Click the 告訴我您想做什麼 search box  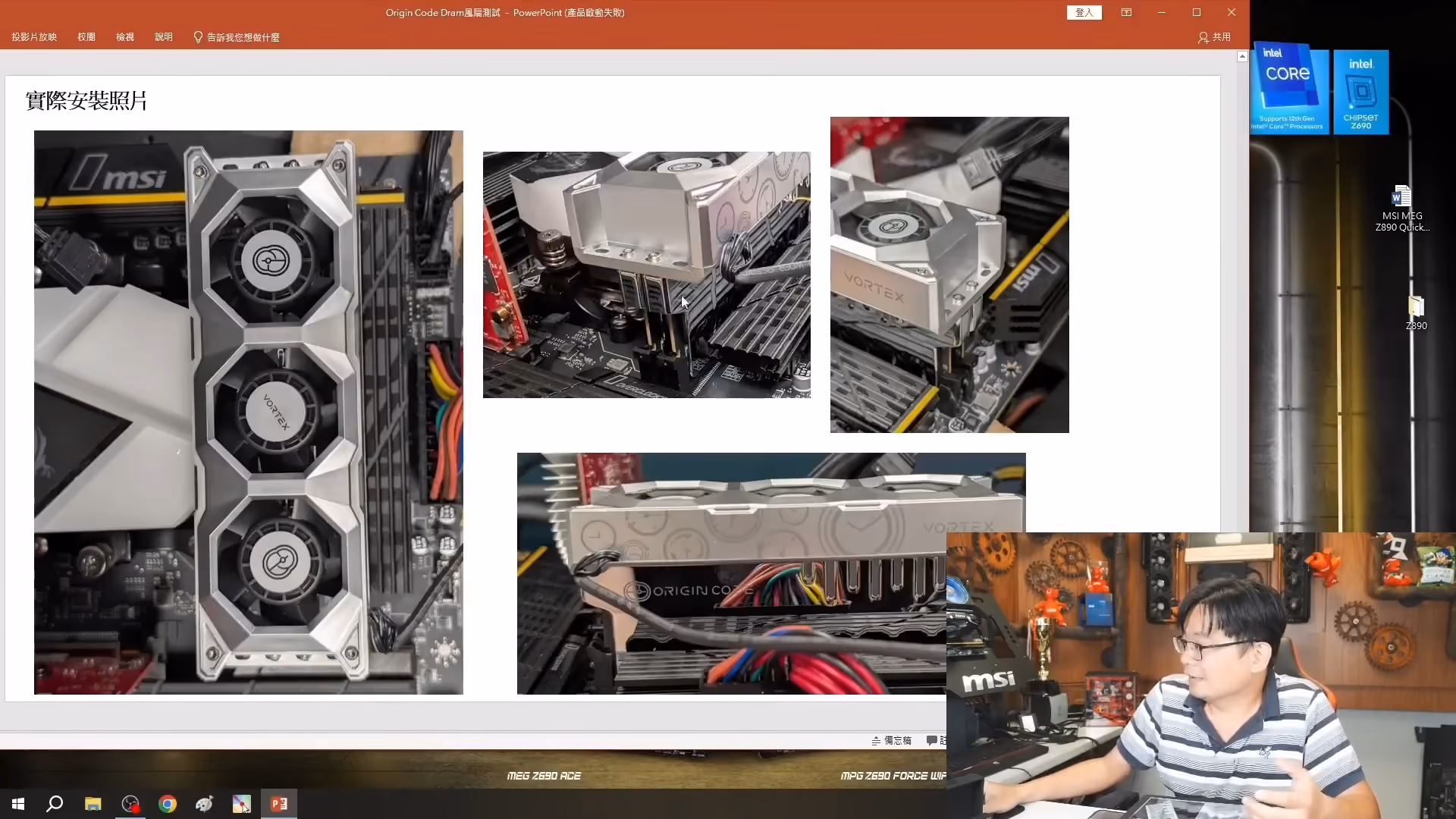(237, 37)
